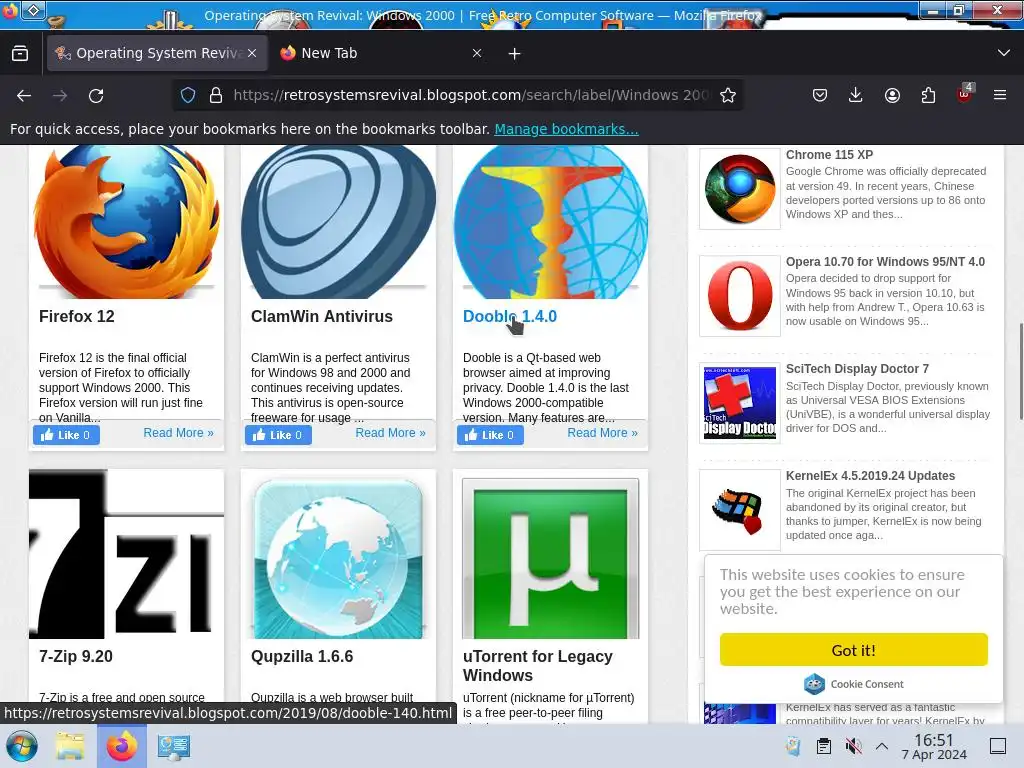The image size is (1024, 768).
Task: Like the ClamWin Antivirus post
Action: tap(278, 435)
